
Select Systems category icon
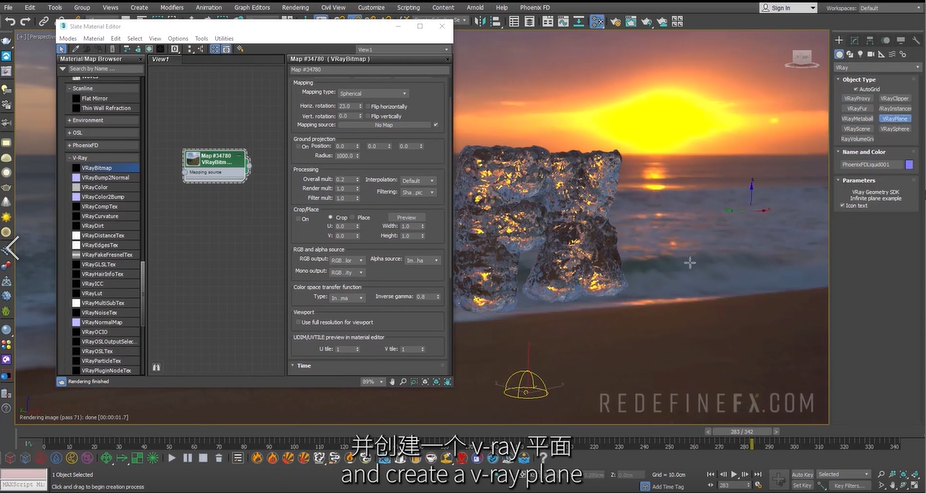[x=903, y=54]
